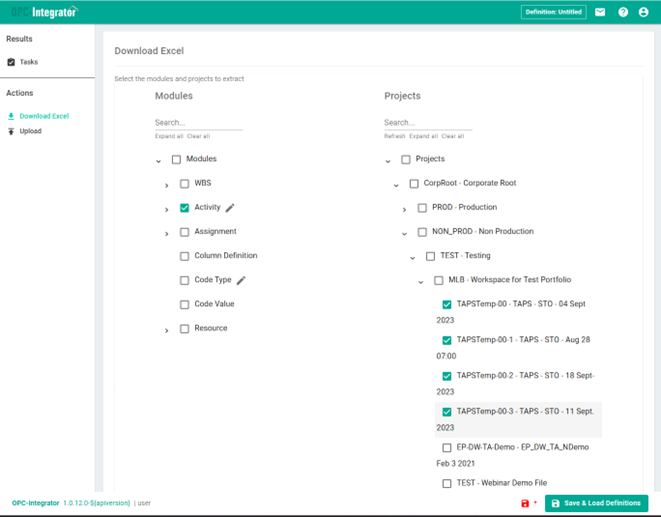Expand the Activity tree node
661x517 pixels.
click(x=167, y=210)
